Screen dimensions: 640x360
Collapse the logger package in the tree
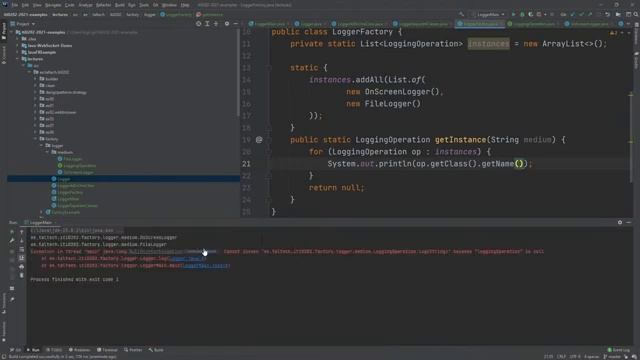click(x=42, y=145)
